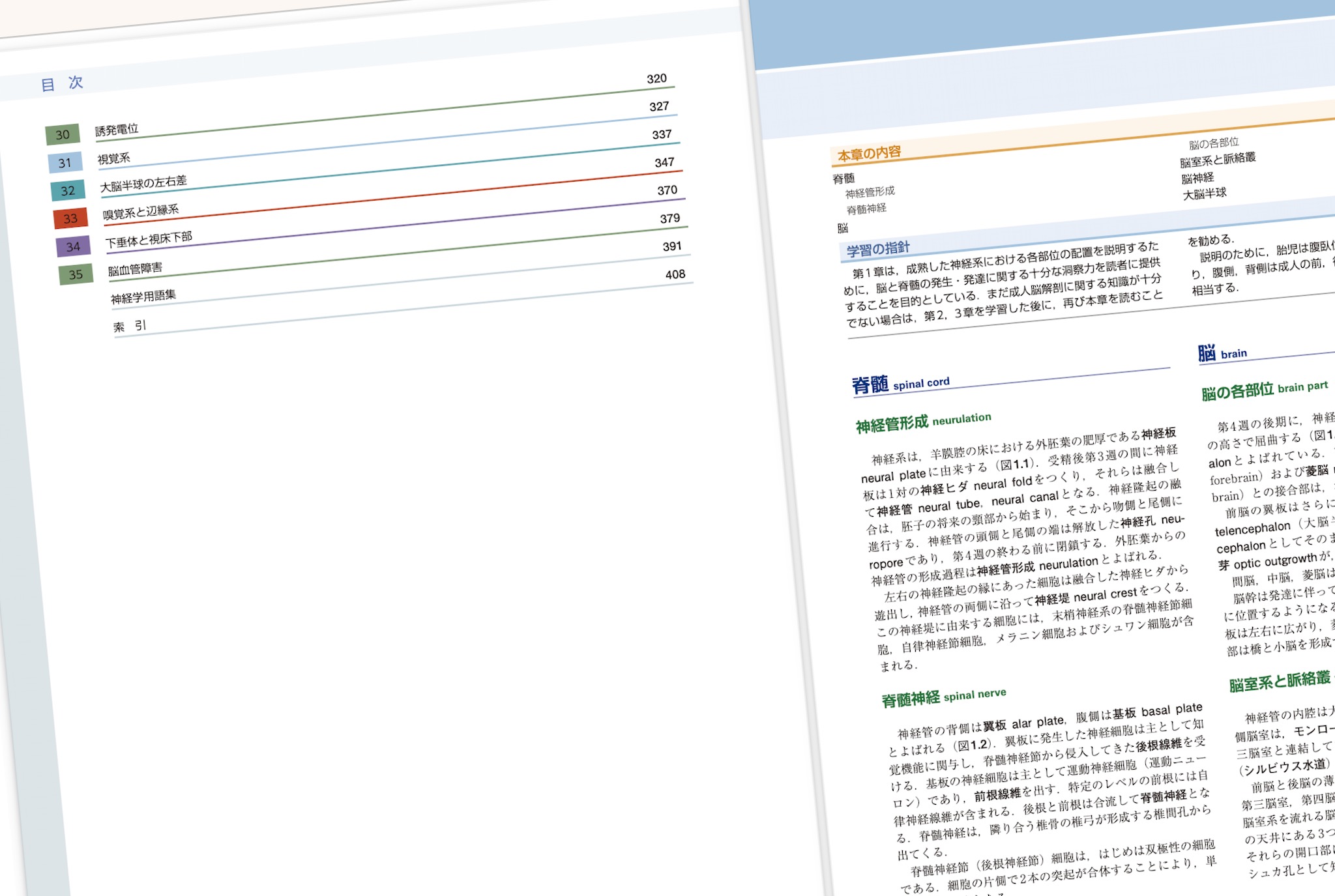Screen dimensions: 1335x896
Task: Click the light blue chapter 31 badge
Action: tap(65, 162)
